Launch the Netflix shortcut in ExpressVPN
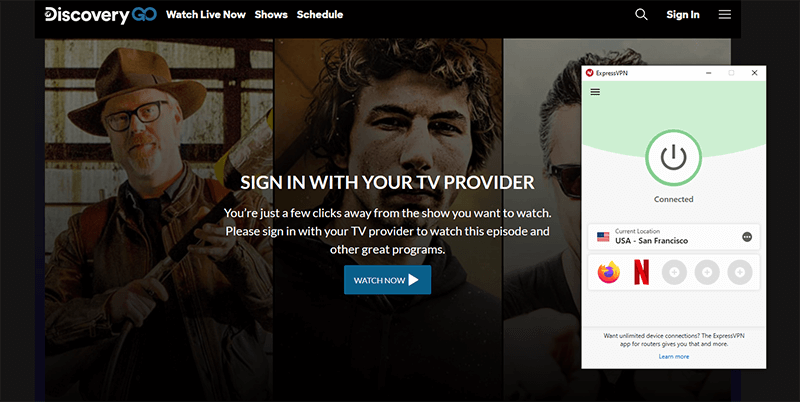The width and height of the screenshot is (800, 402). click(x=641, y=272)
